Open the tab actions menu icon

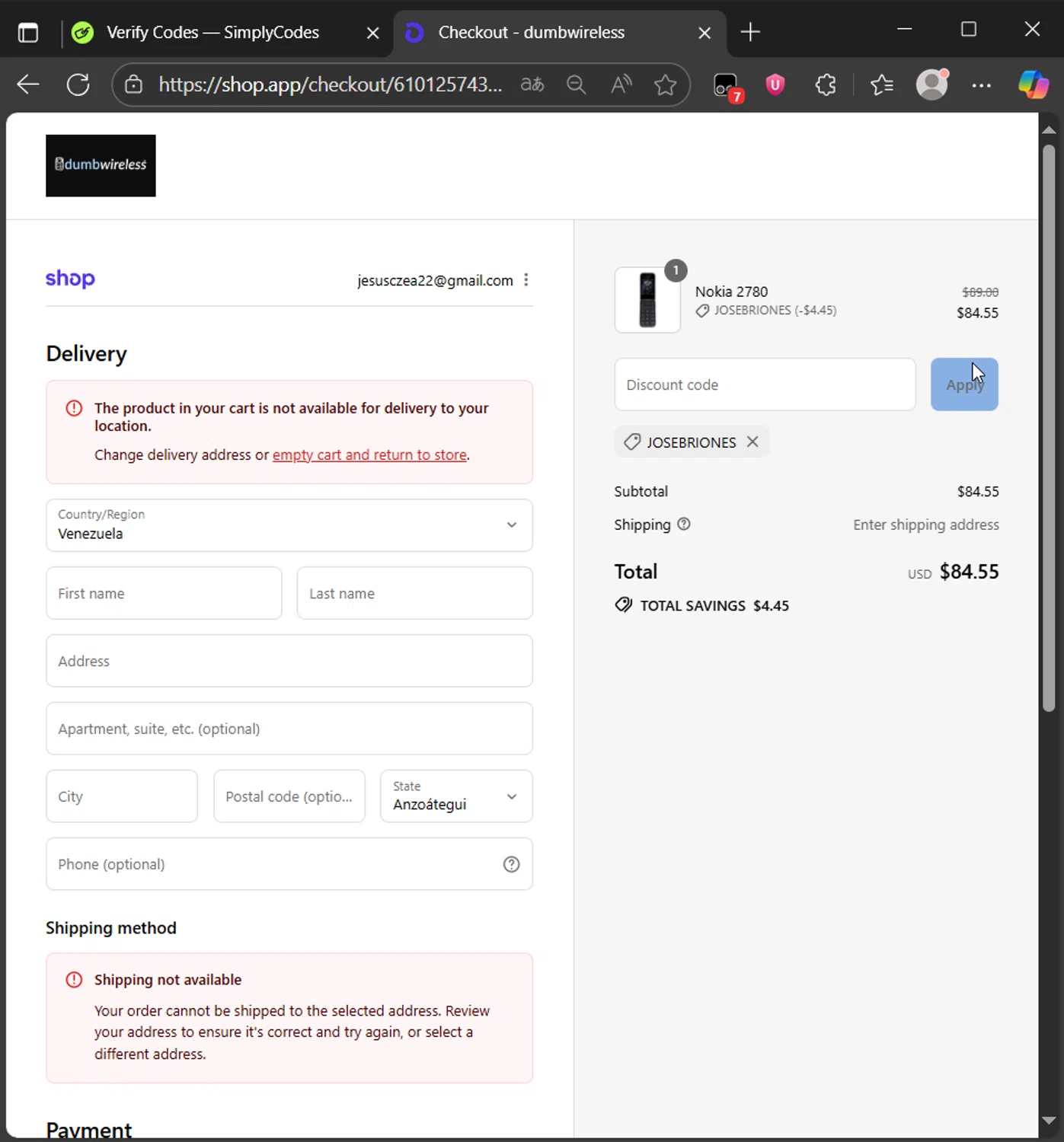pos(28,33)
